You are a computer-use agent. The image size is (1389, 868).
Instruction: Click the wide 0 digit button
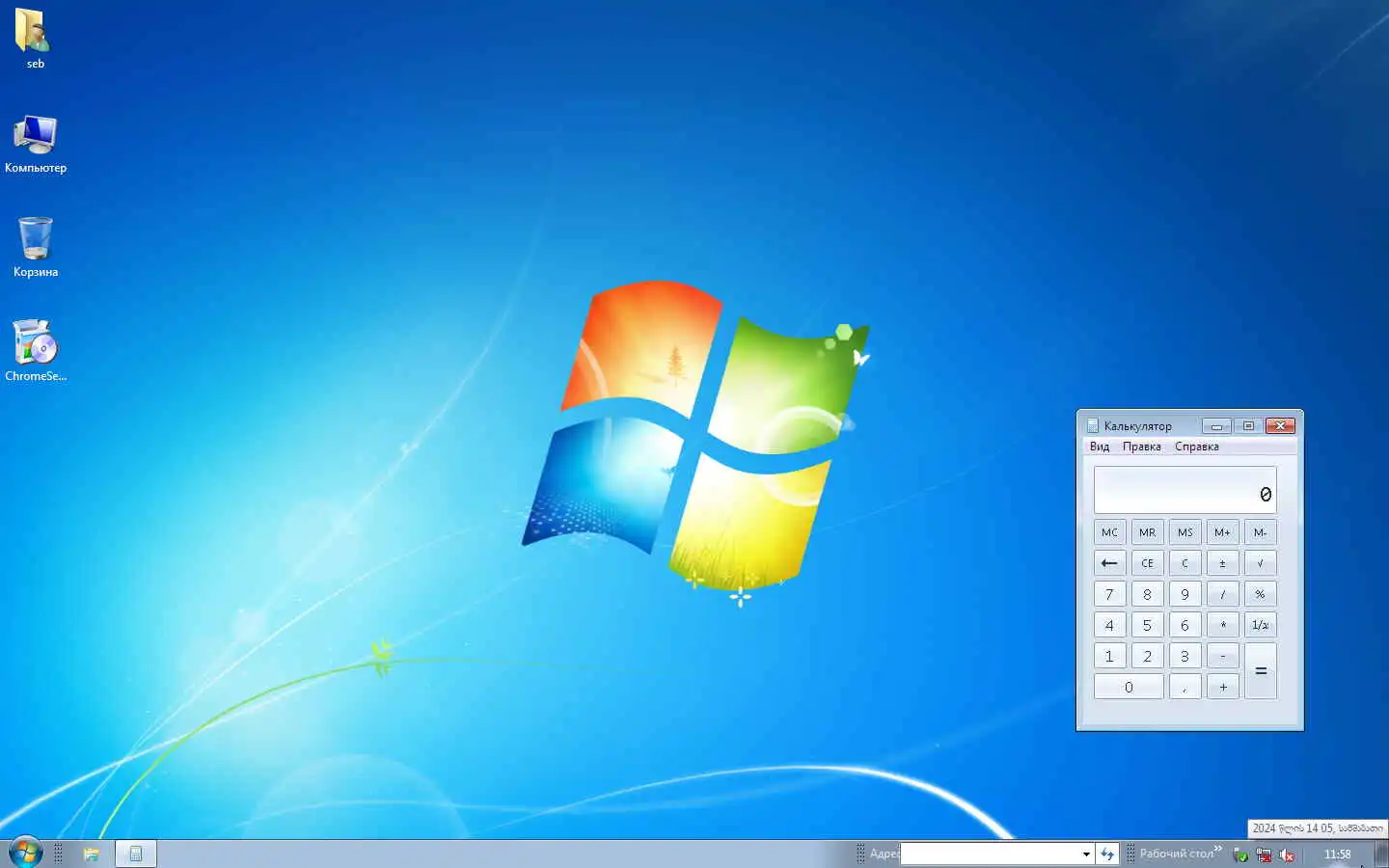click(x=1129, y=687)
